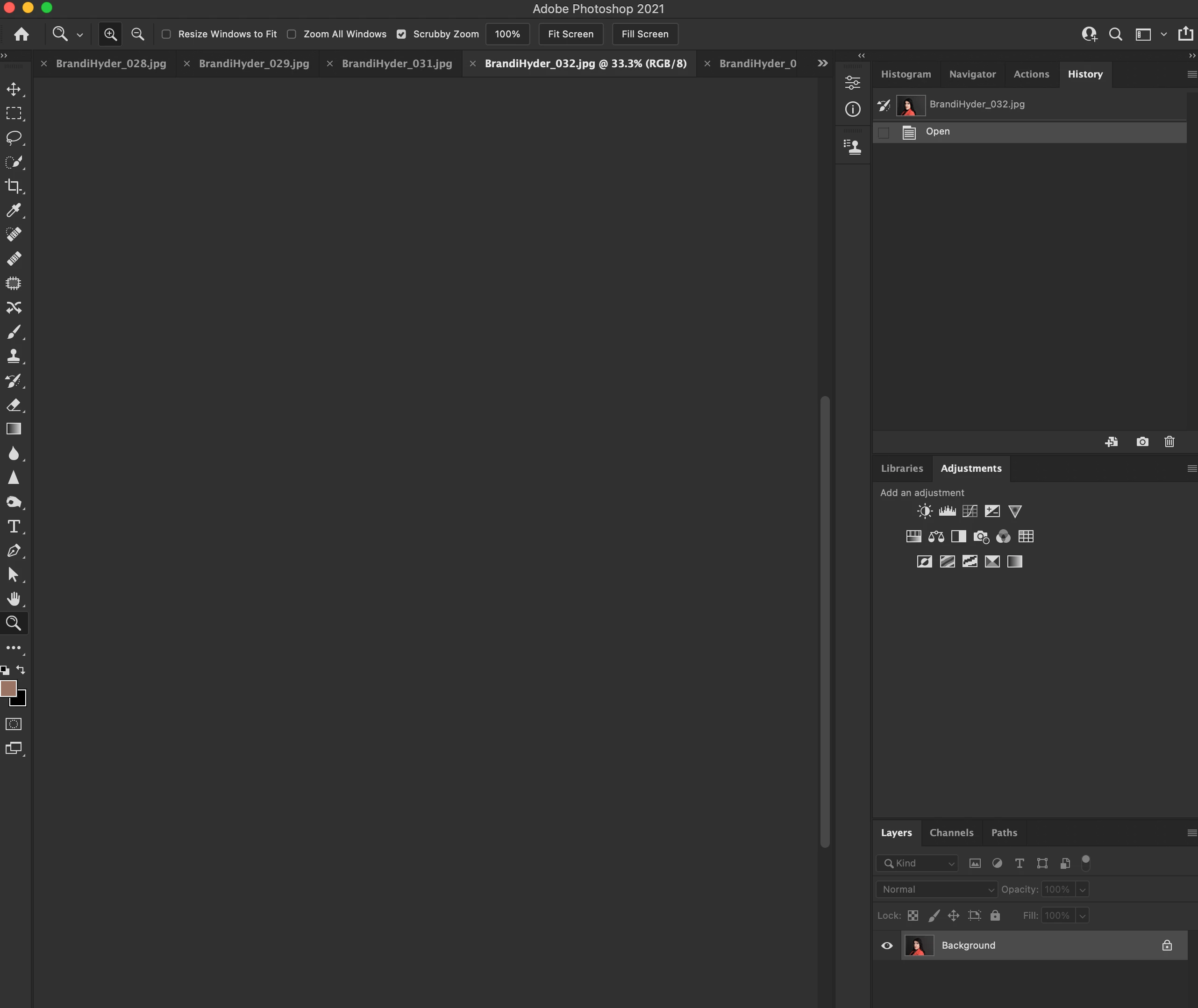
Task: Select the Eyedropper tool
Action: (14, 210)
